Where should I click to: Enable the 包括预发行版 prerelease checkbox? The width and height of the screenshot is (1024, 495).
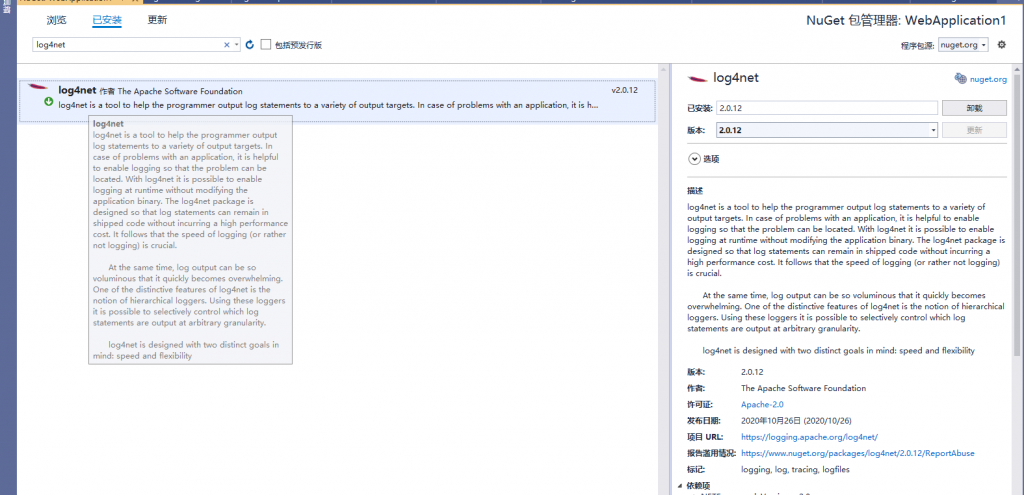(266, 45)
